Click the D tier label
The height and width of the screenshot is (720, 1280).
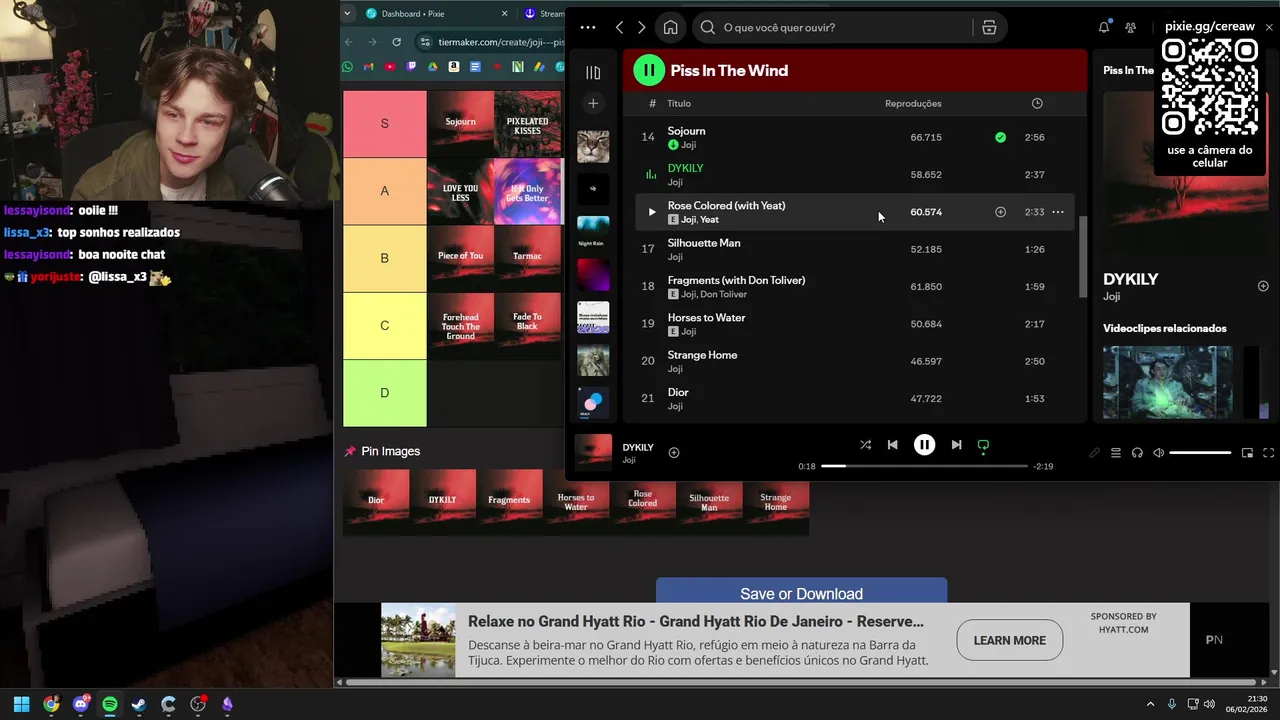coord(385,393)
